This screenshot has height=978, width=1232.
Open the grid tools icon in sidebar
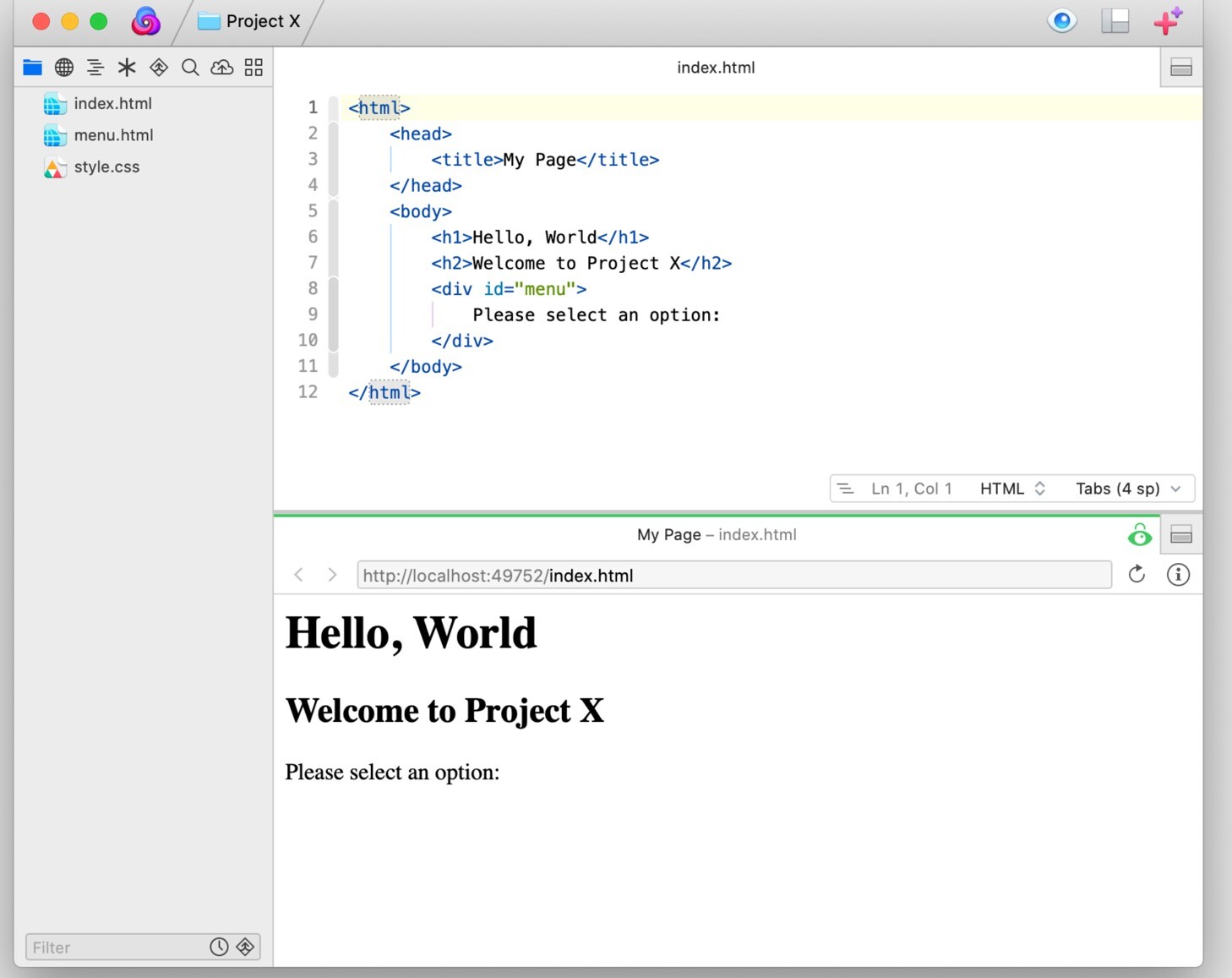(x=253, y=68)
